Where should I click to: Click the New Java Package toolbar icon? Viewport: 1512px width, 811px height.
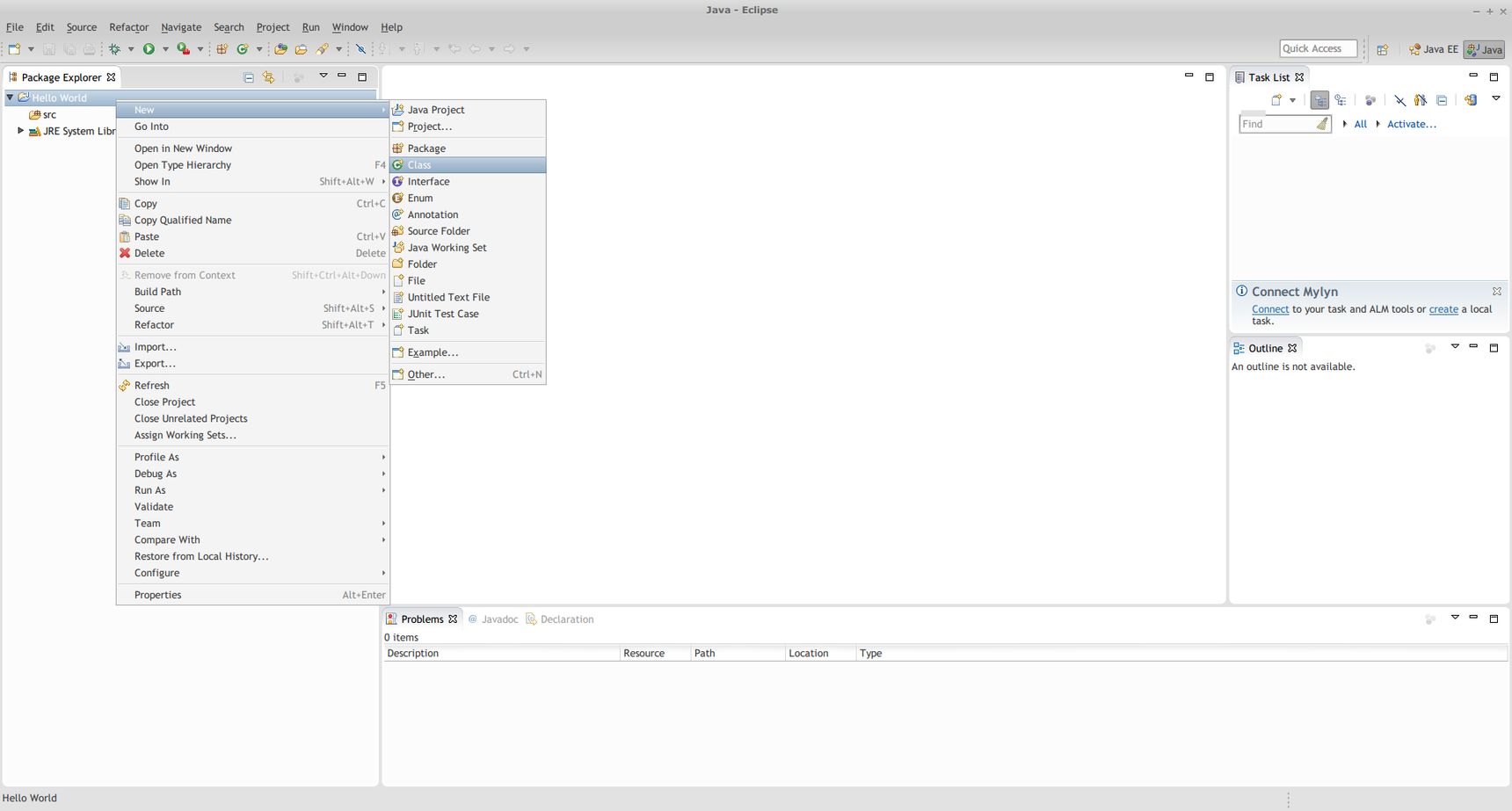(222, 49)
